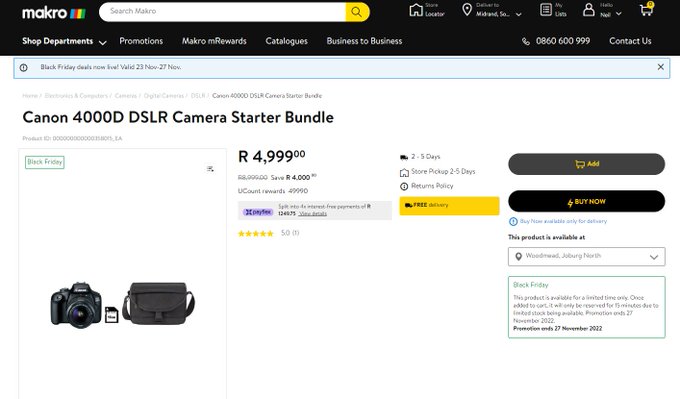Open My Lists icon

tap(546, 10)
